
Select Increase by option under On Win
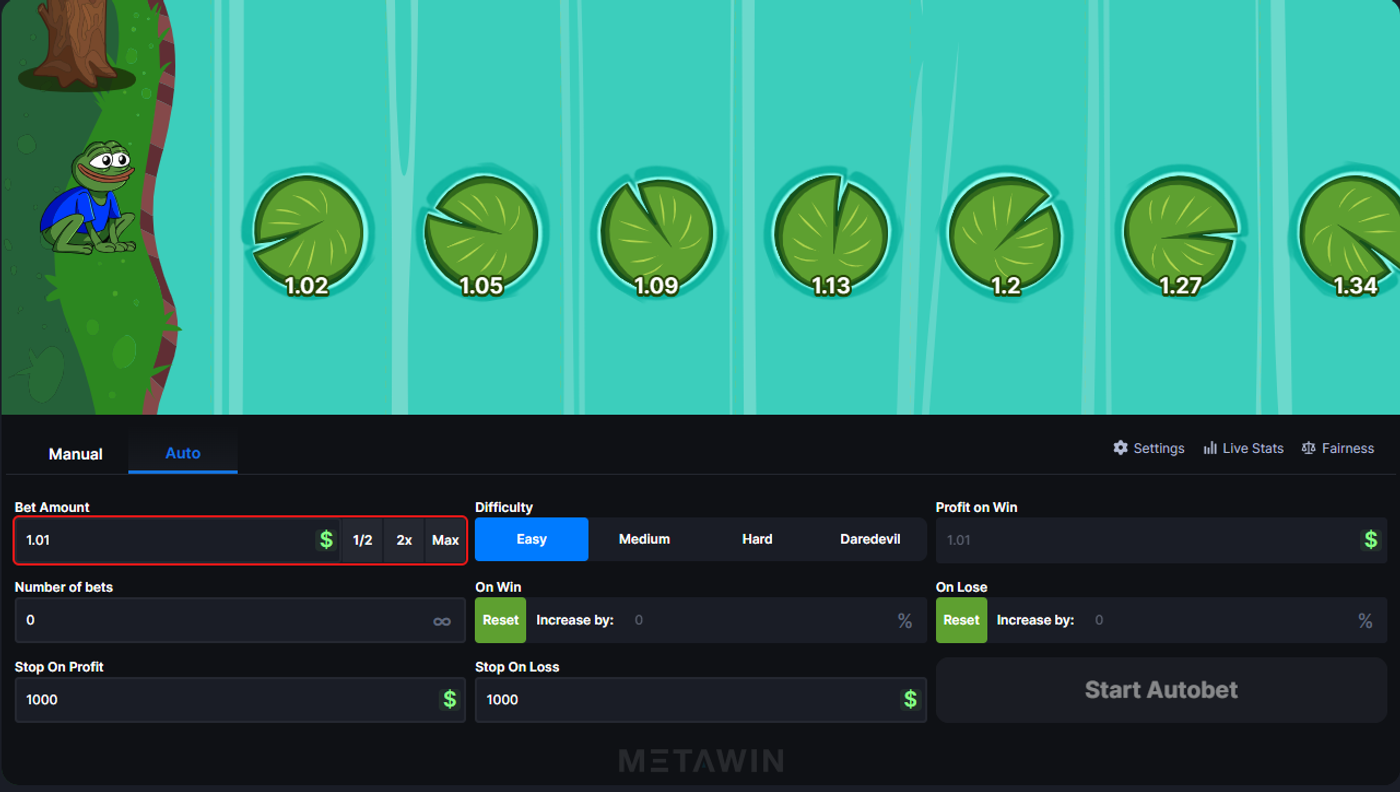[x=575, y=620]
